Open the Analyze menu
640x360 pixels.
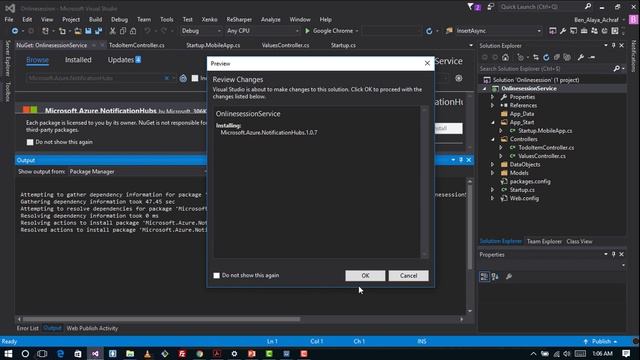click(271, 19)
